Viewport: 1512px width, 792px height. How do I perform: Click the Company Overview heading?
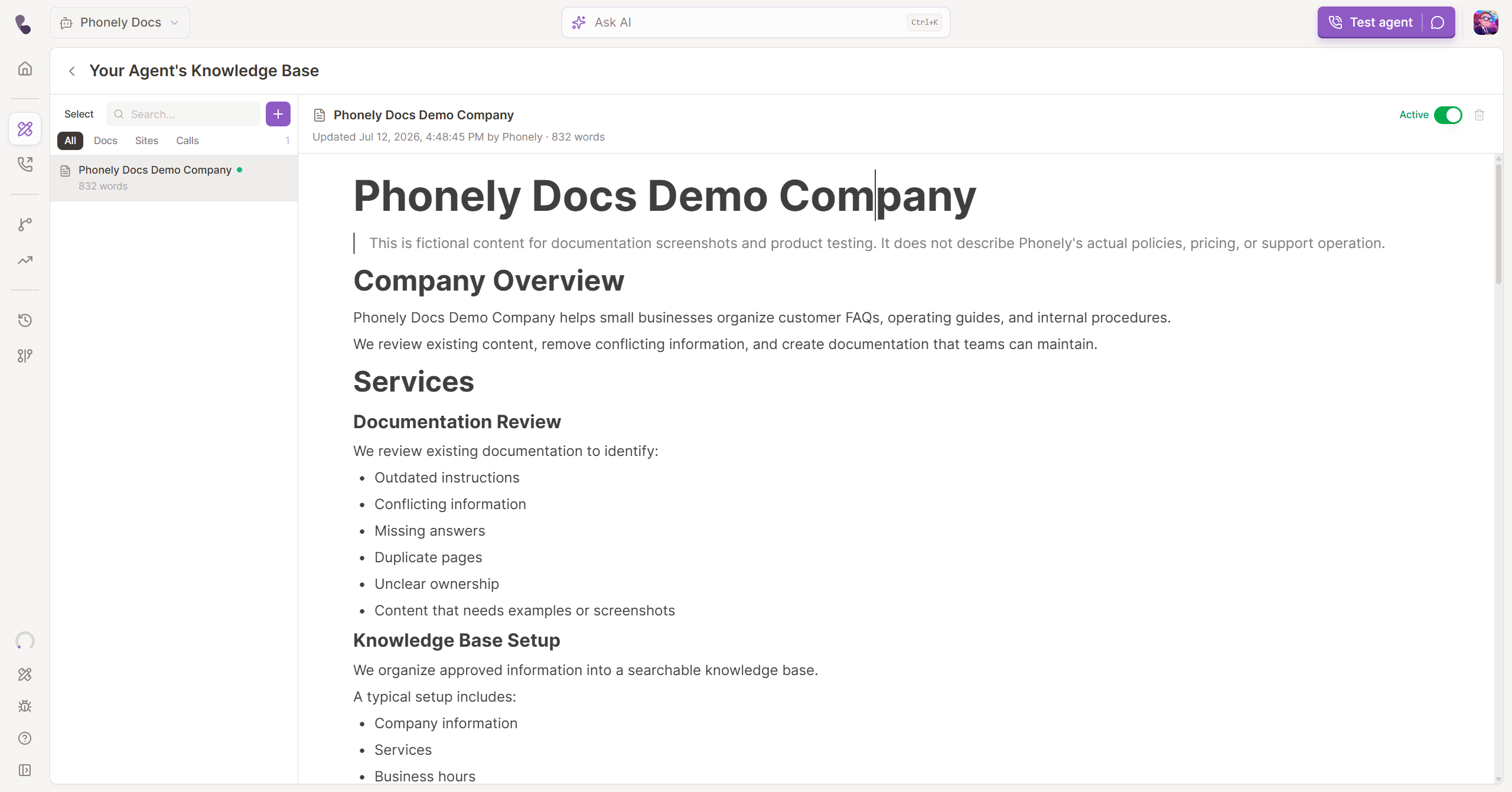(488, 281)
